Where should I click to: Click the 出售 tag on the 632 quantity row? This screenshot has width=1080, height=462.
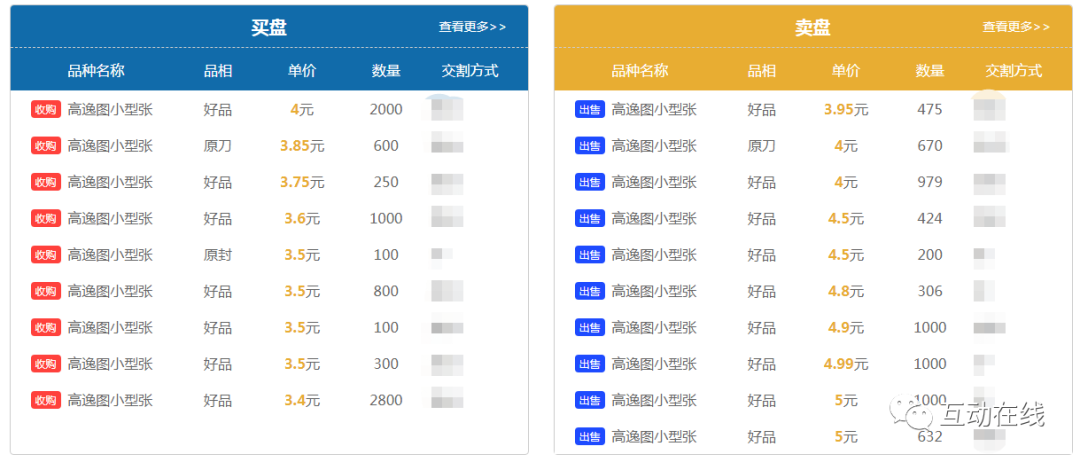click(590, 437)
